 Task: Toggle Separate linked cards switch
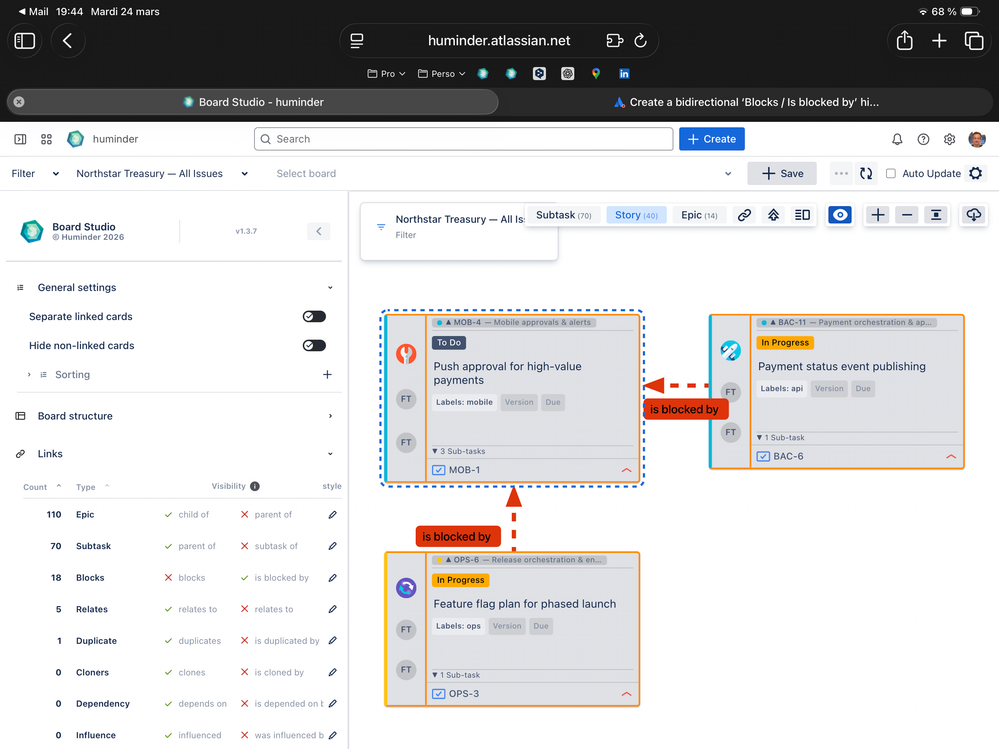coord(314,317)
